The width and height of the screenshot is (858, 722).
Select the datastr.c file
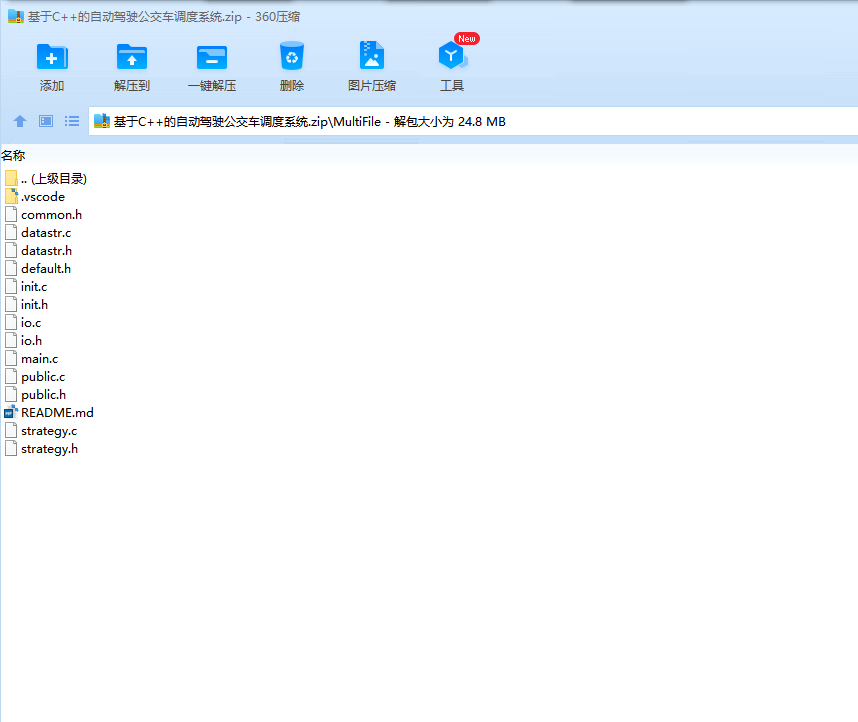pos(38,233)
